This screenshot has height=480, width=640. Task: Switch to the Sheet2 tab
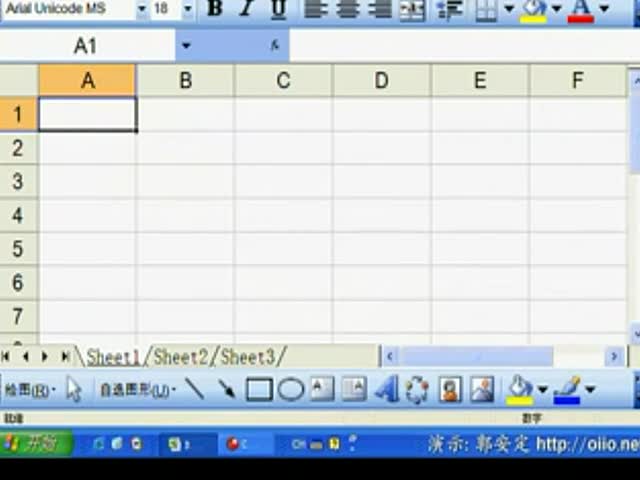coord(181,357)
